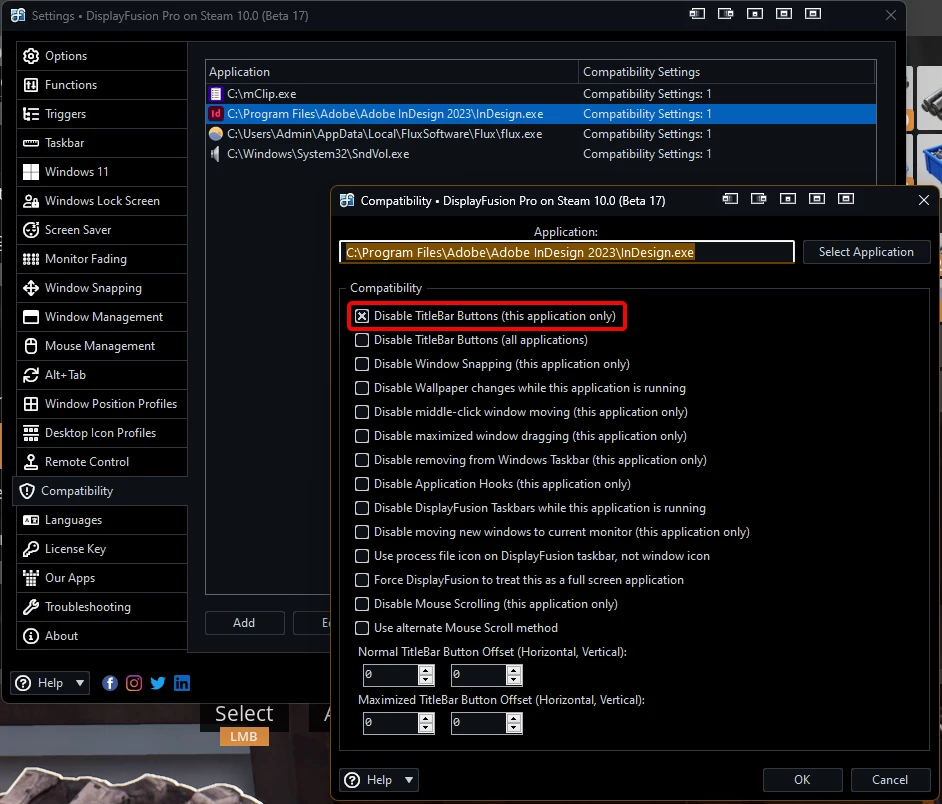Tick Disable Wallpaper changes while application runs
The height and width of the screenshot is (804, 942).
[362, 388]
